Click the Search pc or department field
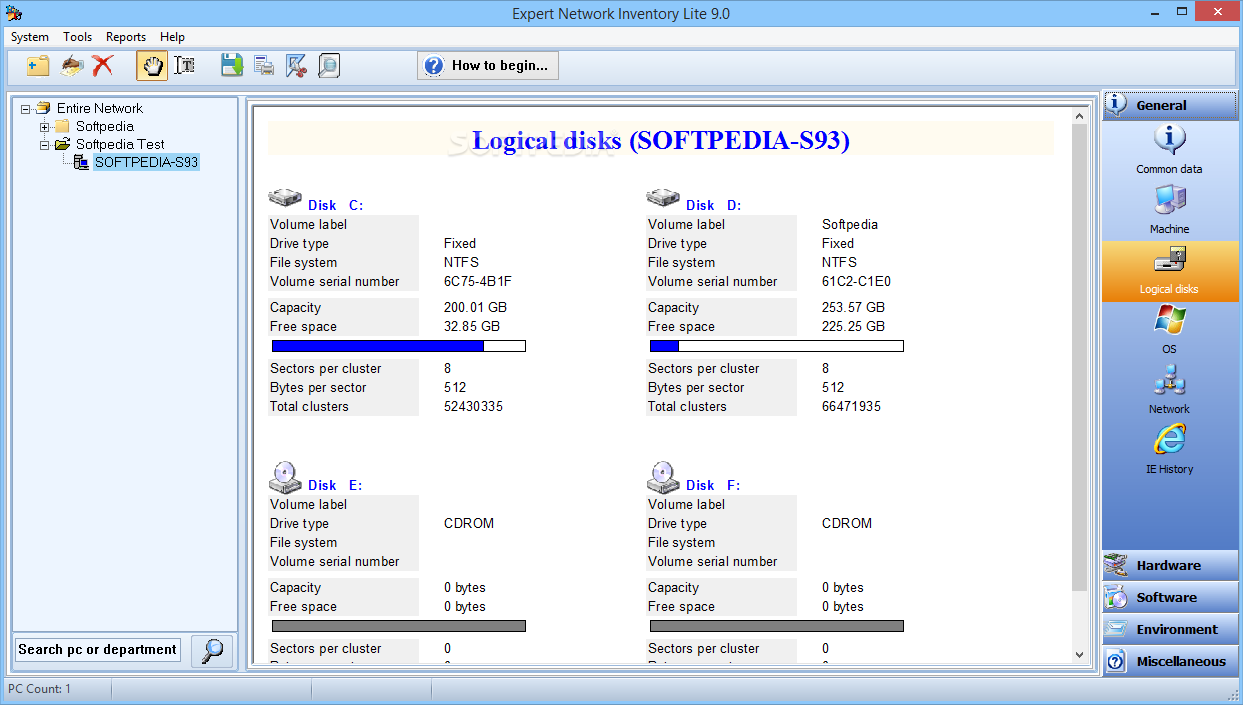Screen dimensions: 1243x705 pyautogui.click(x=97, y=650)
